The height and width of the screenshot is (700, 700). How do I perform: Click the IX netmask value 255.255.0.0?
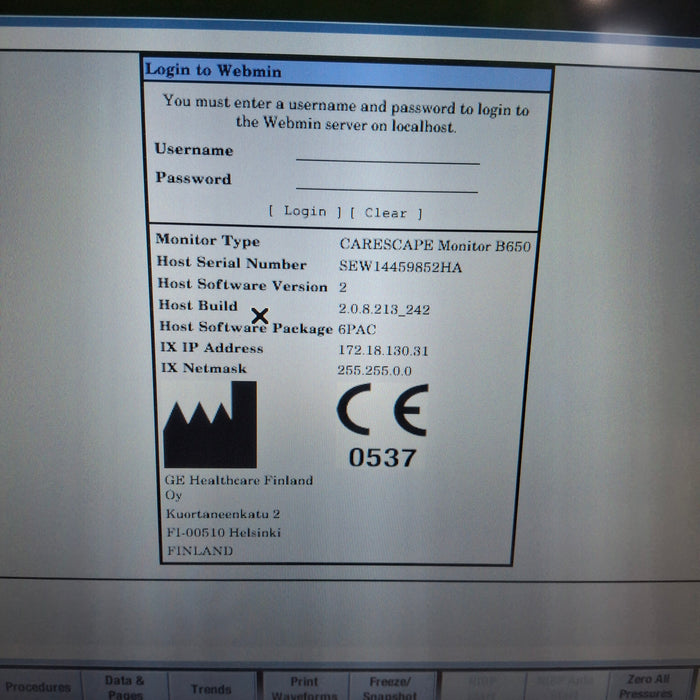(375, 371)
